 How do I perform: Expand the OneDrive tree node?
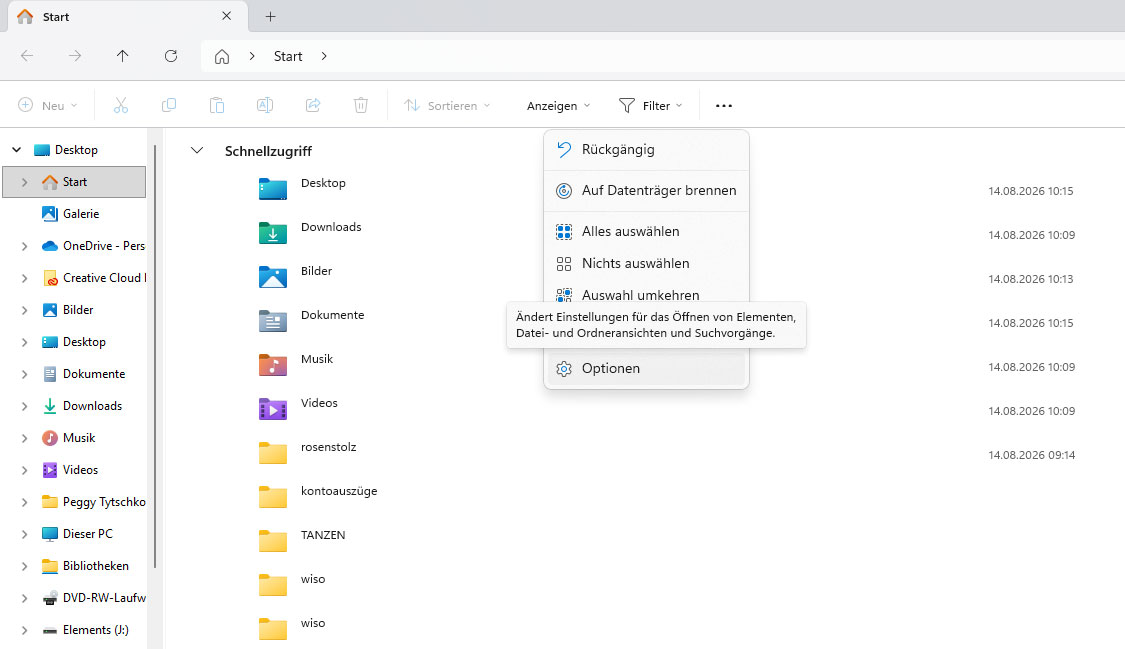(24, 246)
